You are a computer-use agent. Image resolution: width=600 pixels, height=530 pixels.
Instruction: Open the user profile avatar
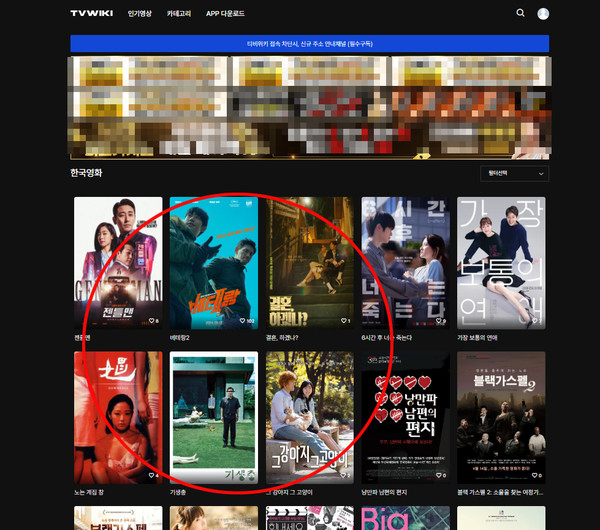[x=543, y=14]
